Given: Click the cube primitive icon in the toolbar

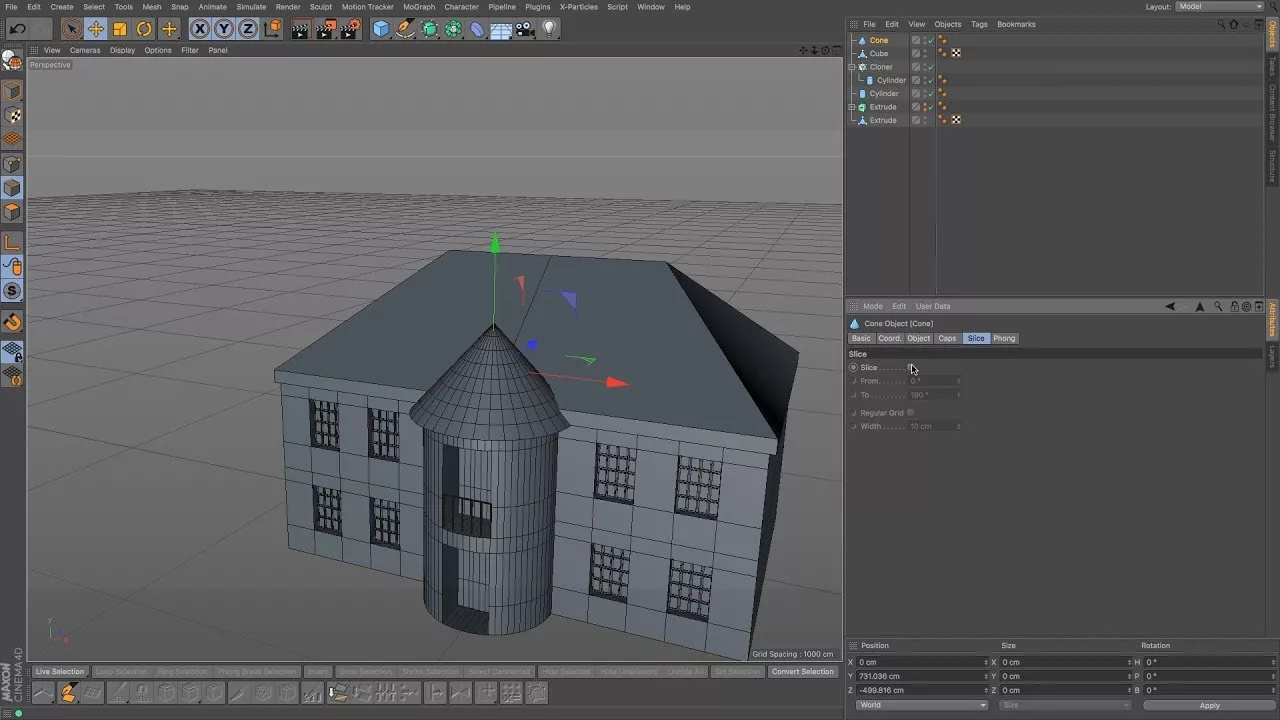Looking at the screenshot, I should click(381, 29).
